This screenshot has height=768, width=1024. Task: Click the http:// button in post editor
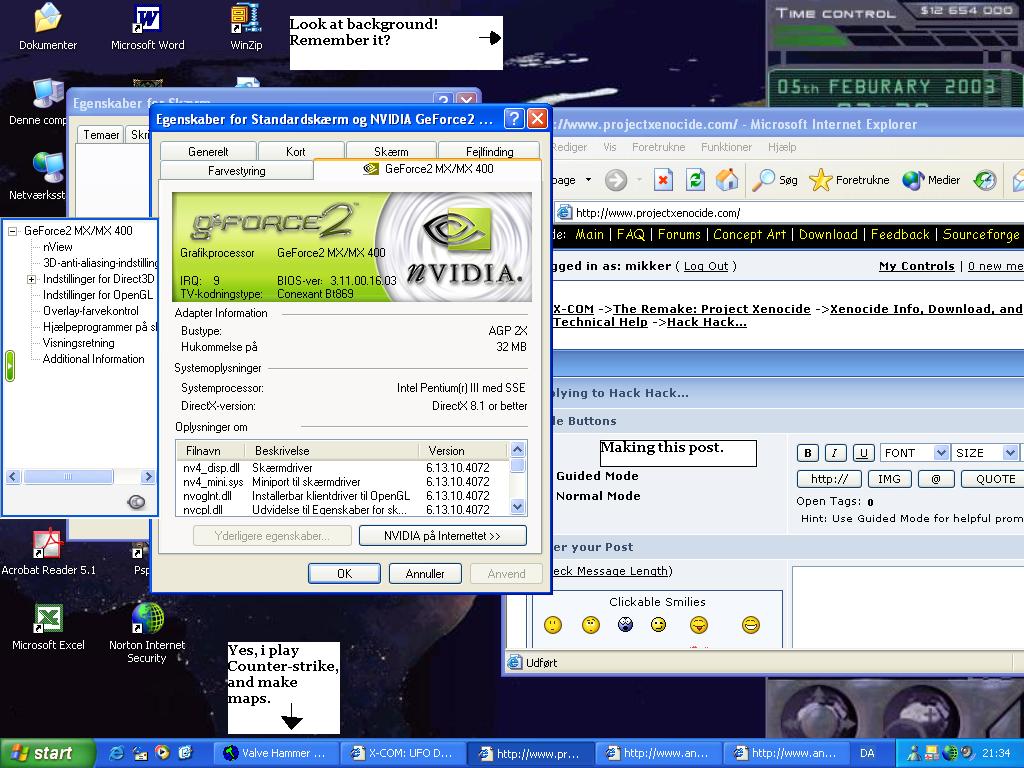829,479
